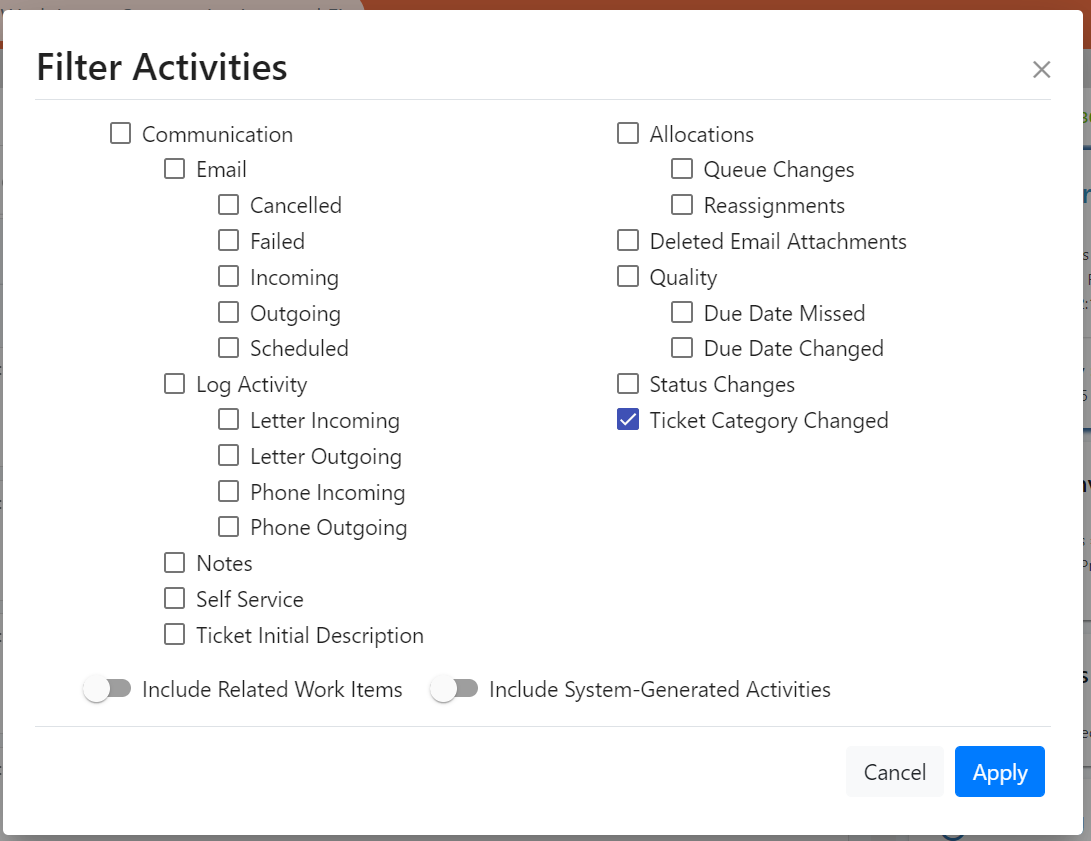Tick the Phone Outgoing checkbox
The height and width of the screenshot is (841, 1091).
point(229,527)
